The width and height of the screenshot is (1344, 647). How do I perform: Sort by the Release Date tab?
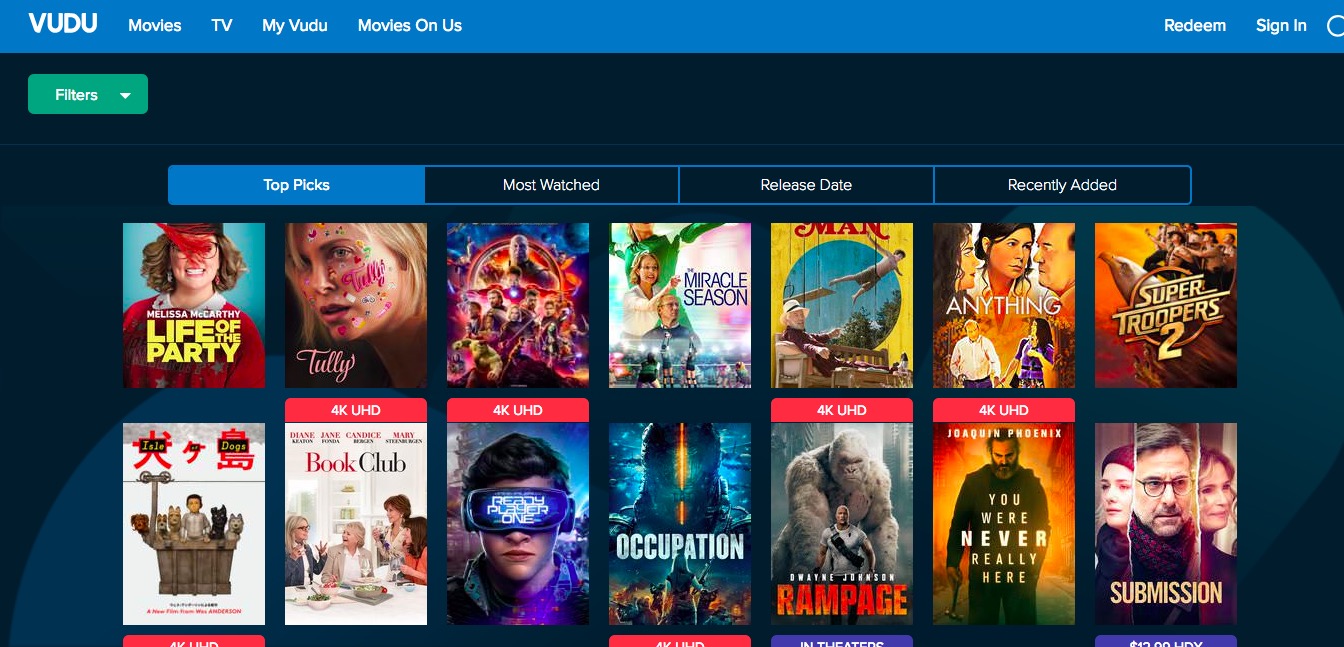[806, 185]
